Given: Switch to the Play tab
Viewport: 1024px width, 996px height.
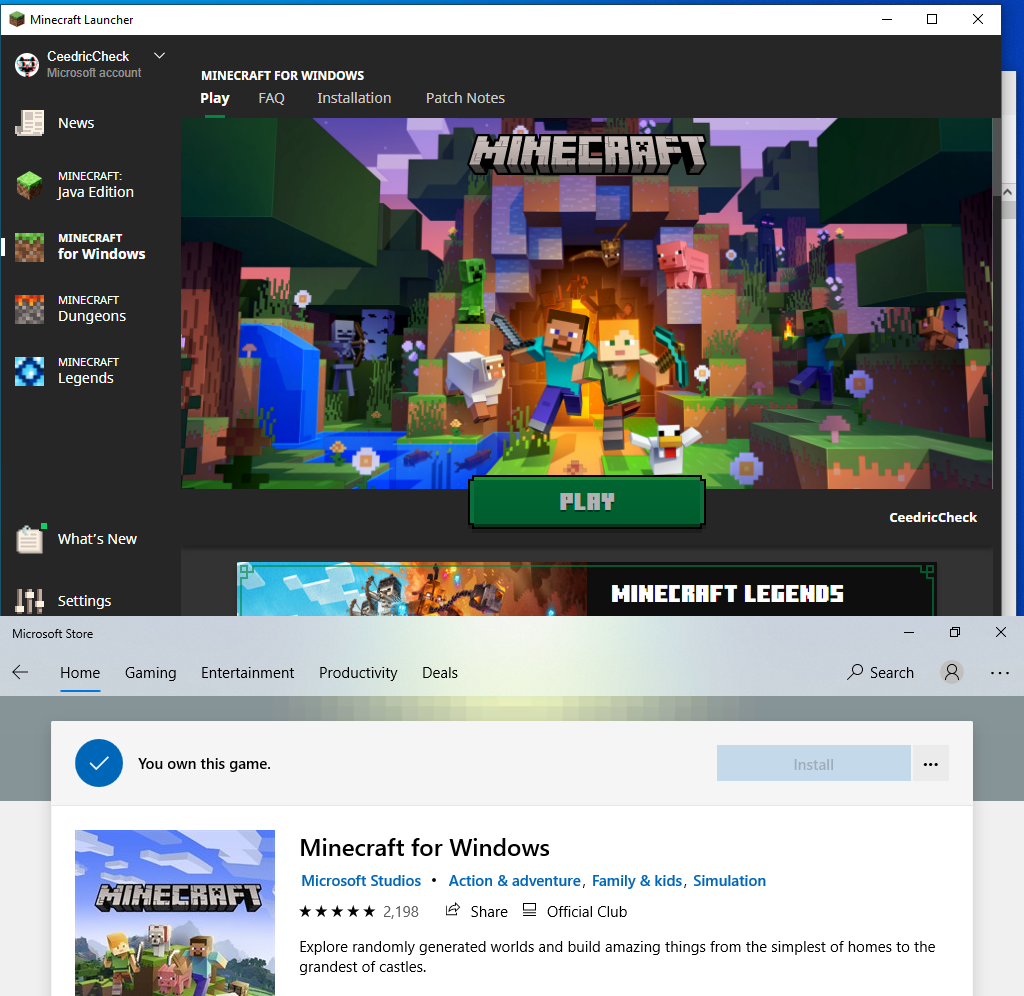Looking at the screenshot, I should tap(215, 98).
